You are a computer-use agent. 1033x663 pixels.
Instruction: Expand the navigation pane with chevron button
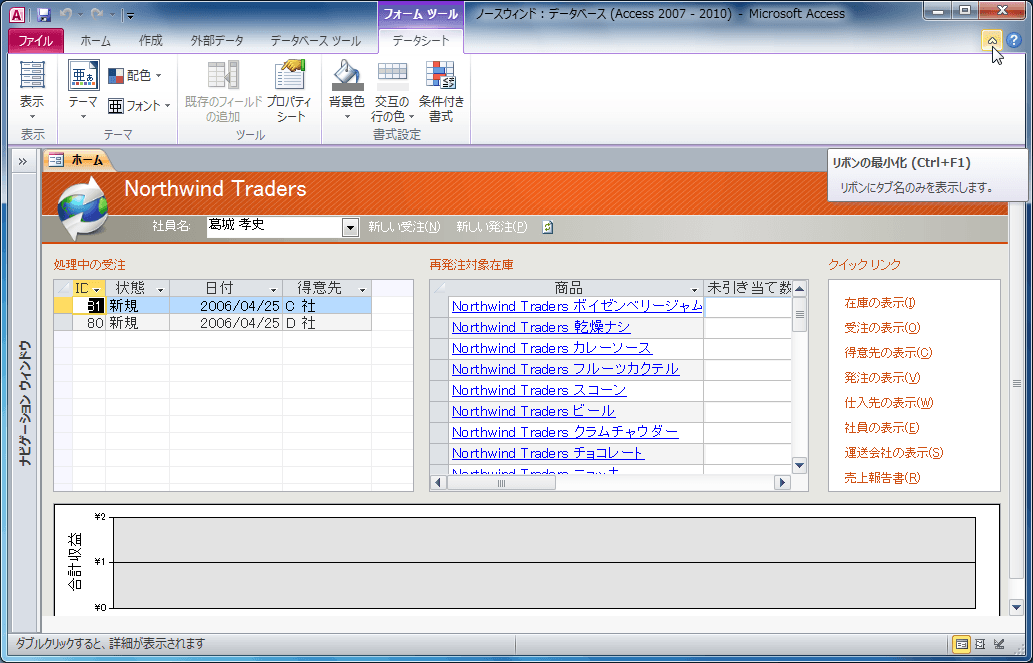tap(22, 161)
